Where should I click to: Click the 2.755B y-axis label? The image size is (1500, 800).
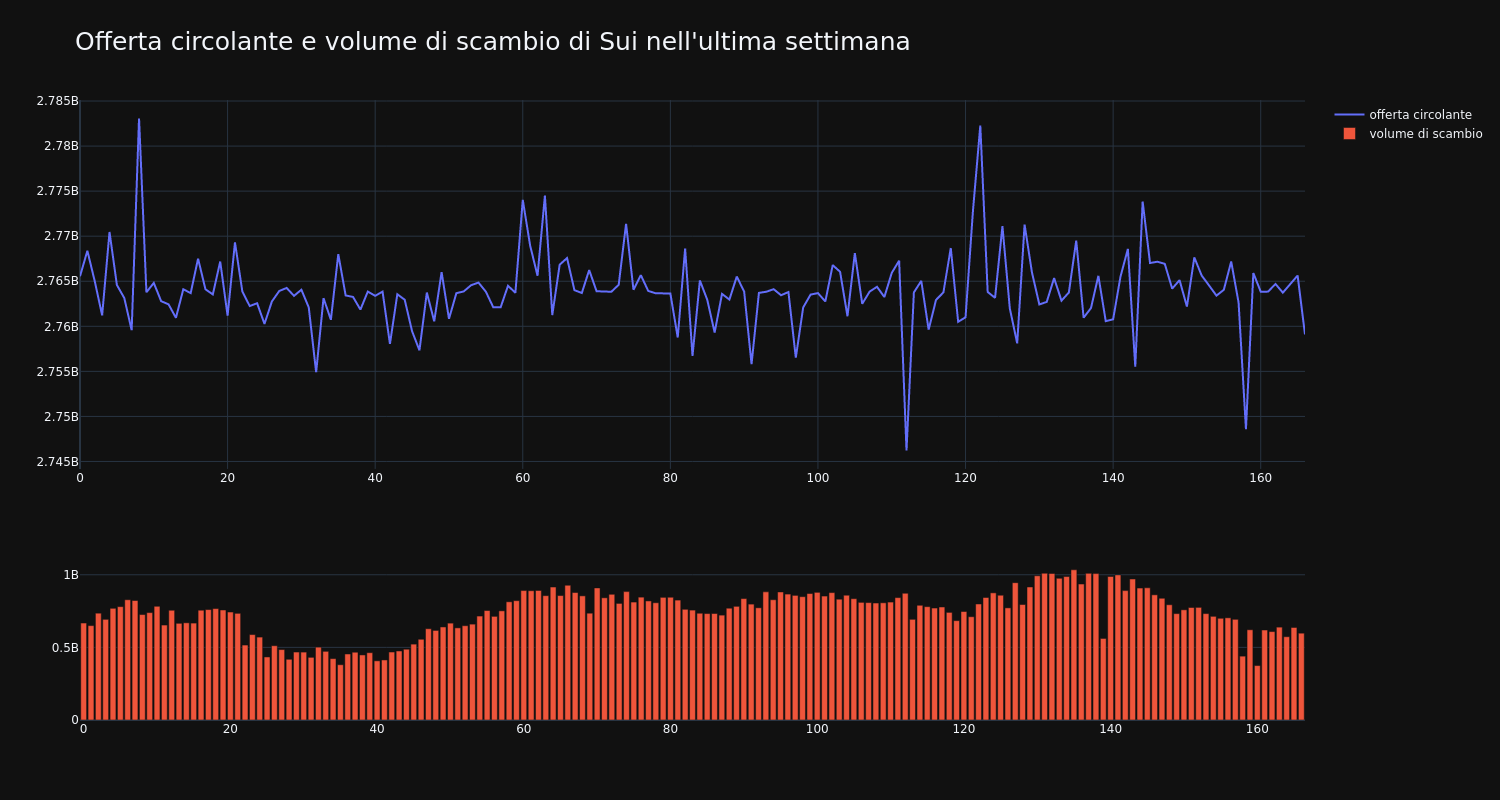pyautogui.click(x=57, y=371)
